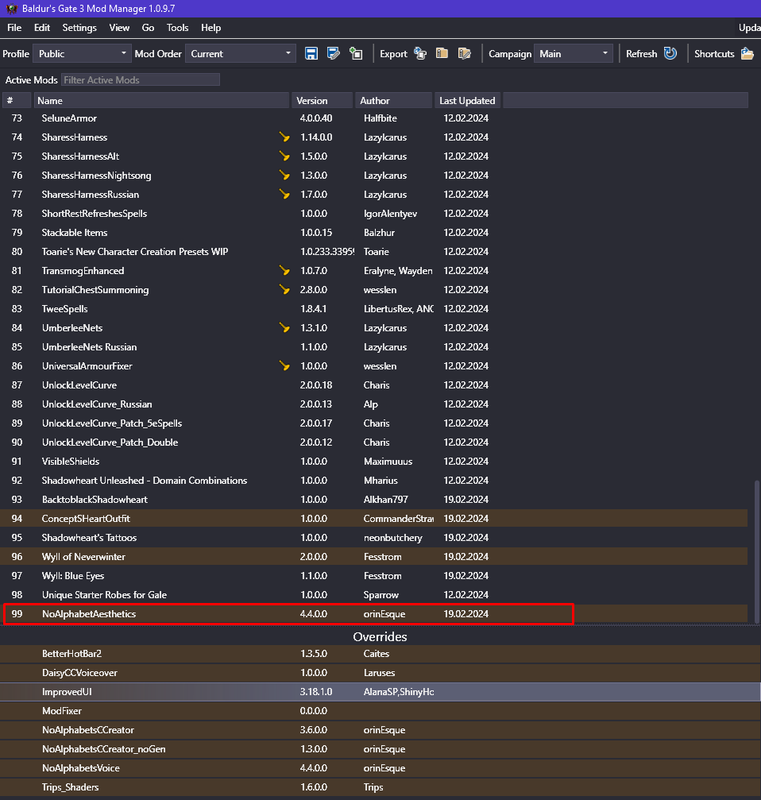The width and height of the screenshot is (761, 800).
Task: Select the ImprovedUI override row
Action: (380, 692)
